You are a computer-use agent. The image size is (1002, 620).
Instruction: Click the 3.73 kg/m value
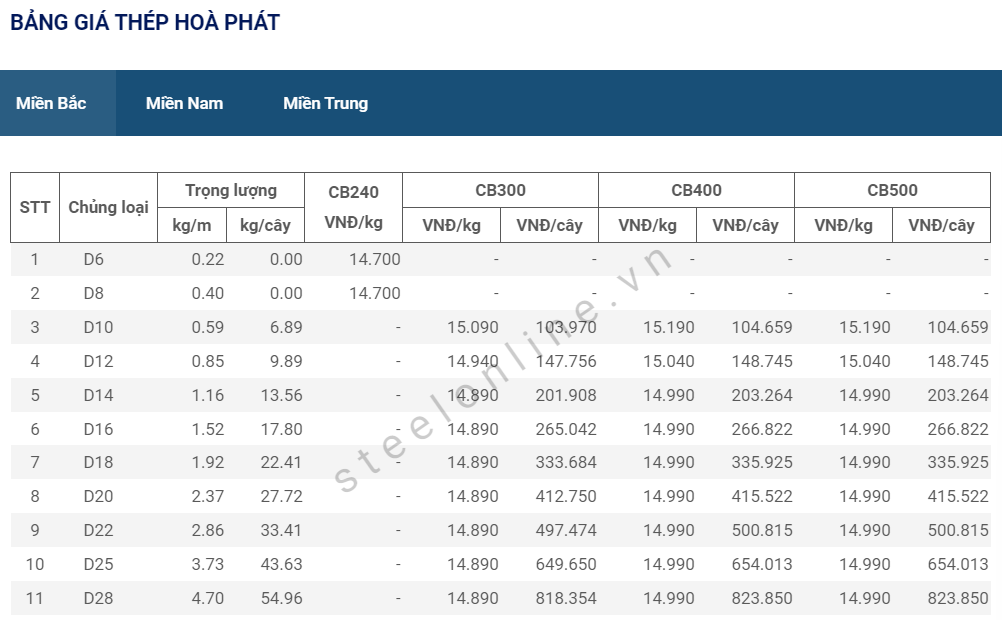[x=208, y=564]
